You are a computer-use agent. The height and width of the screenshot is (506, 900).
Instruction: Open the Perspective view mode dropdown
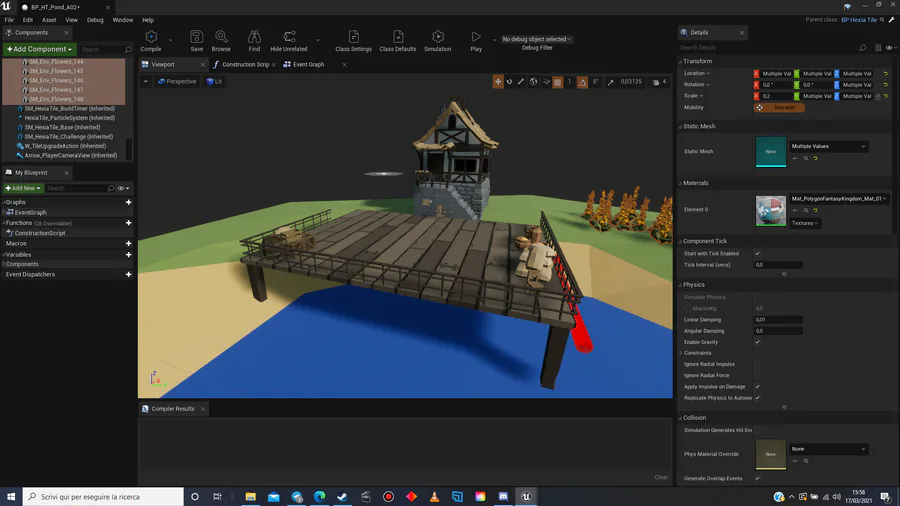click(x=177, y=81)
